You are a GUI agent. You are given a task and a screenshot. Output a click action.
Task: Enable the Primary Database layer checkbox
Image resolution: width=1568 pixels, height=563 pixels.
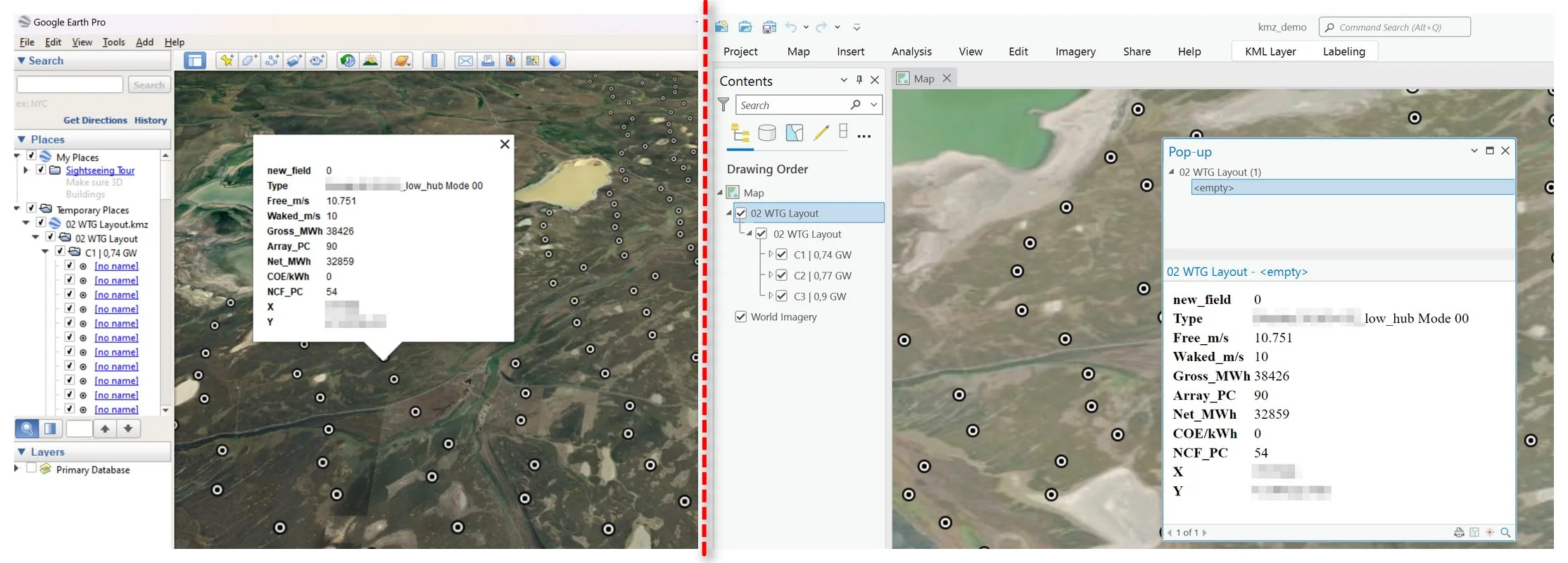[31, 469]
